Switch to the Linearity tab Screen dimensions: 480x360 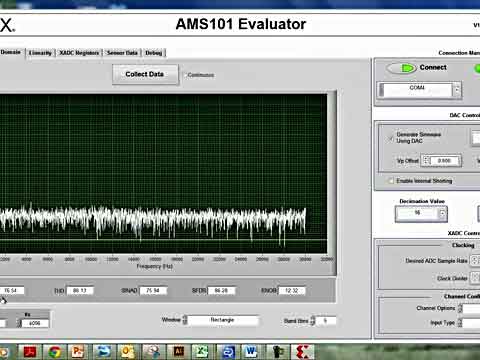(40, 53)
